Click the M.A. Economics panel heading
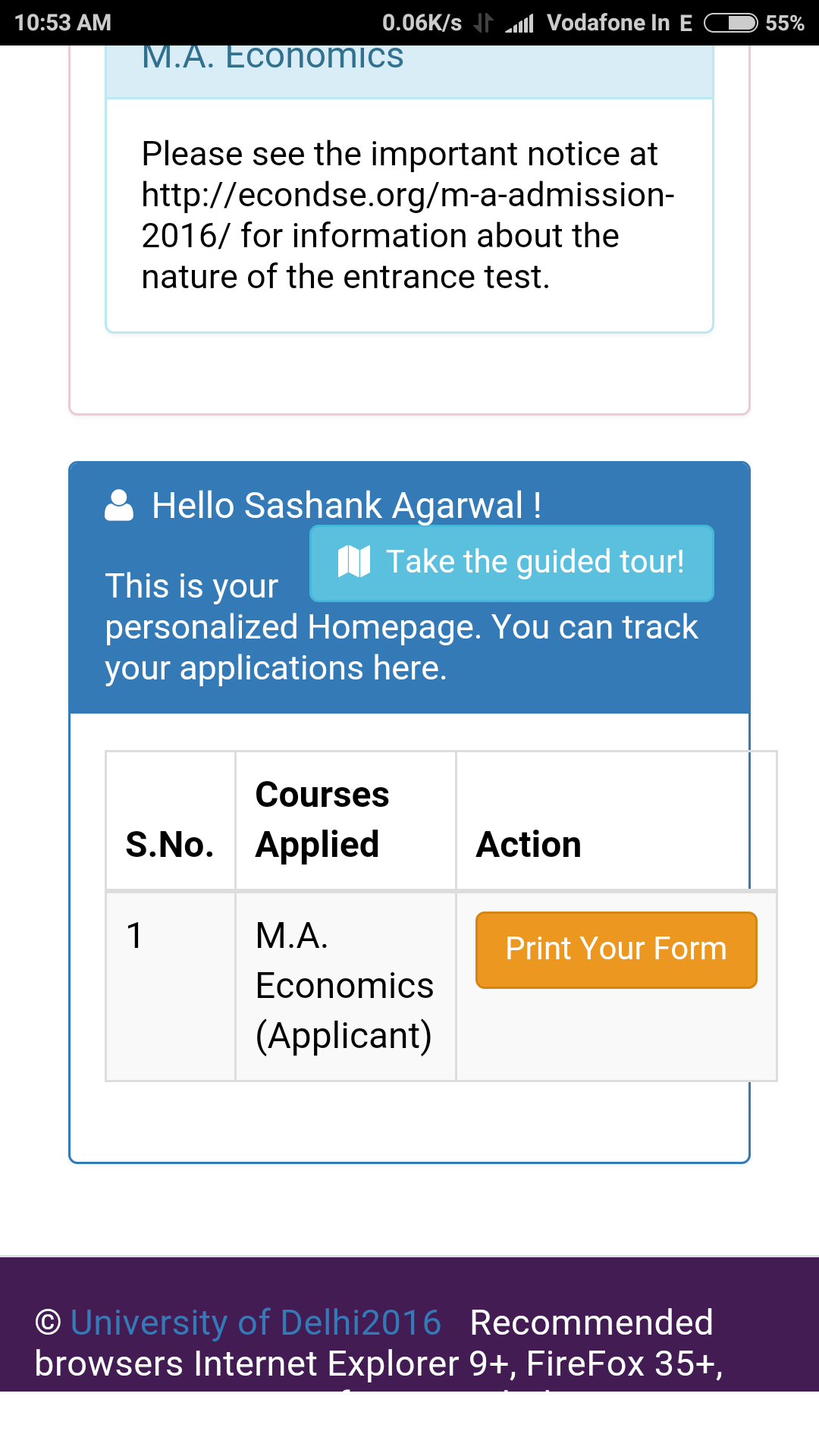This screenshot has height=1456, width=819. click(273, 58)
